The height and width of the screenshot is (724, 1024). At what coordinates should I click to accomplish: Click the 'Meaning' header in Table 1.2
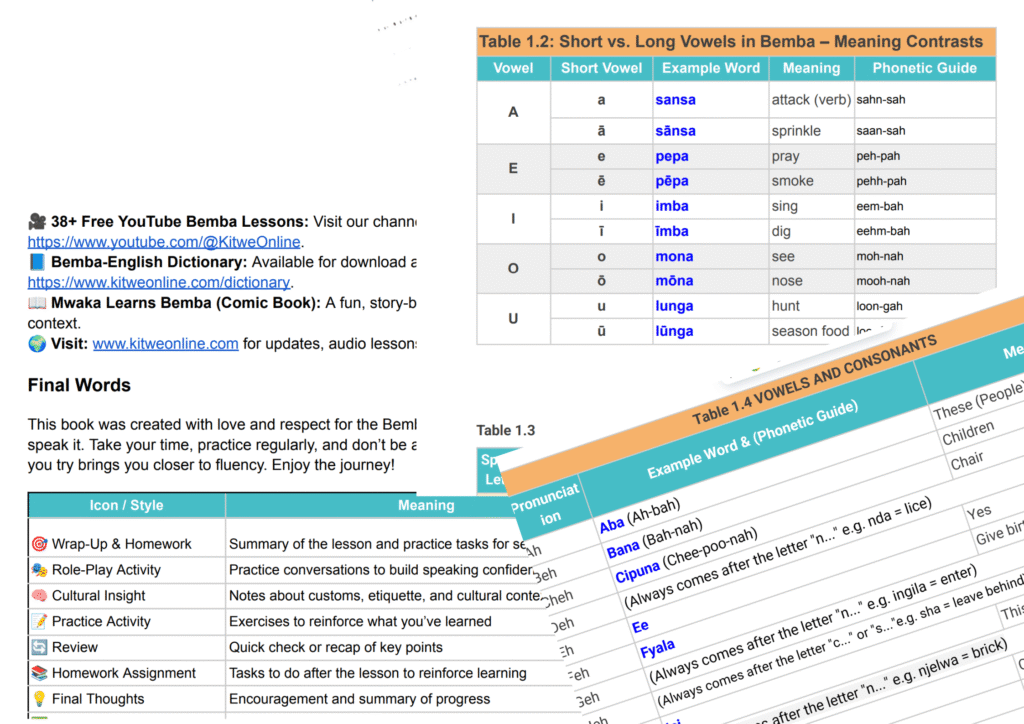coord(811,68)
